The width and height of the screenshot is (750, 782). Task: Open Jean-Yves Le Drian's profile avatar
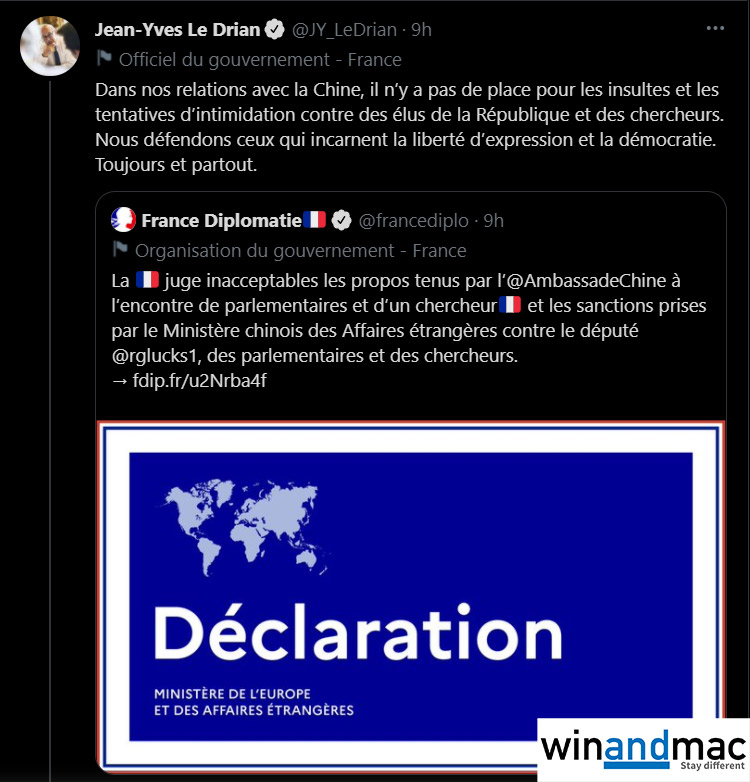coord(50,46)
